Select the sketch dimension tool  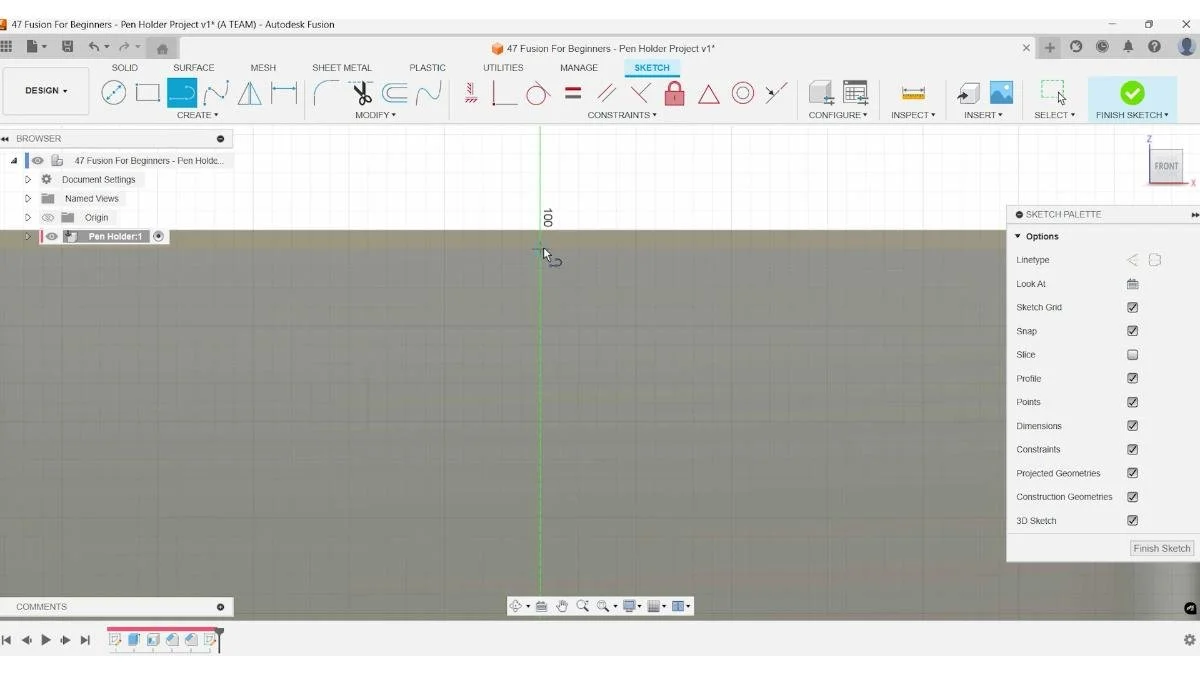(x=284, y=93)
